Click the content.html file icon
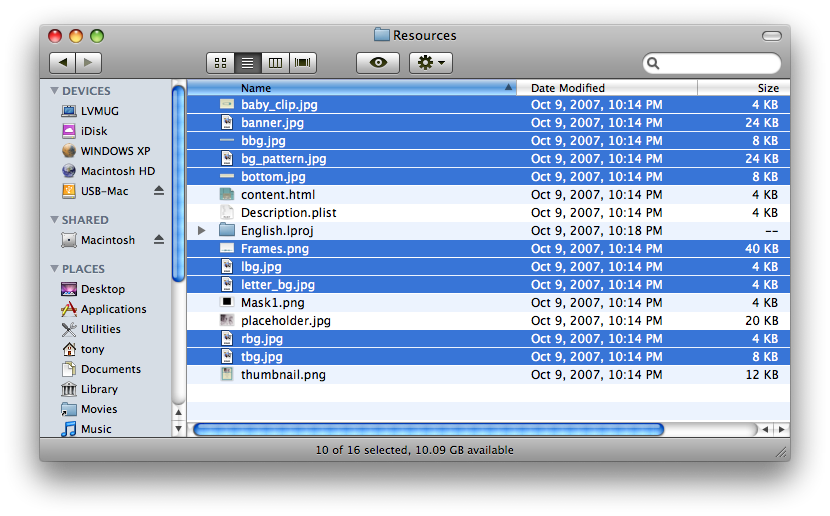The image size is (830, 516). (227, 194)
